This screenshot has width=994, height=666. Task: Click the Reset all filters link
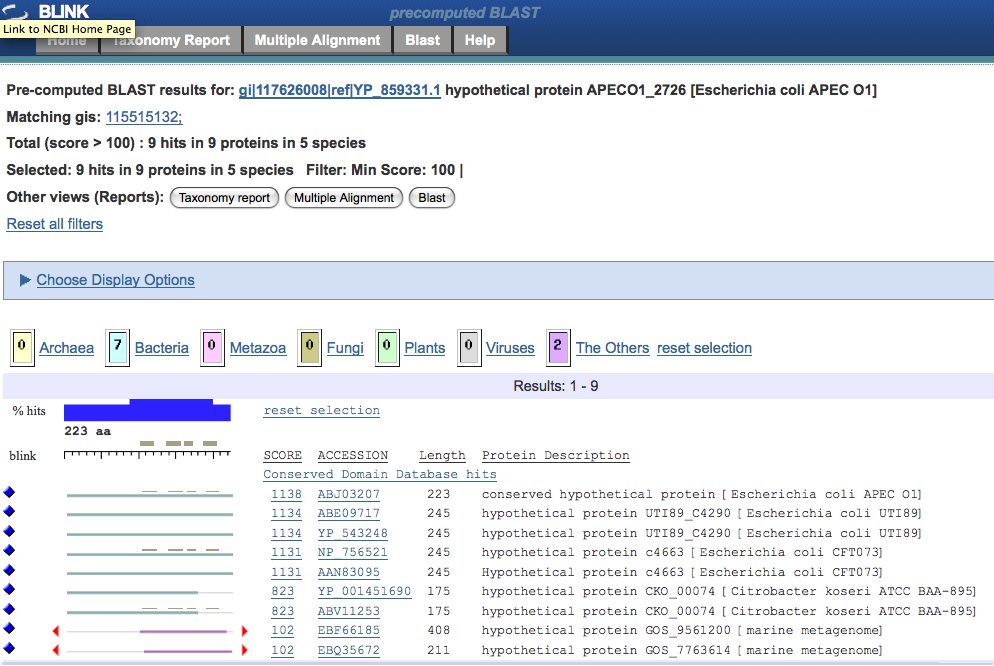pos(55,224)
